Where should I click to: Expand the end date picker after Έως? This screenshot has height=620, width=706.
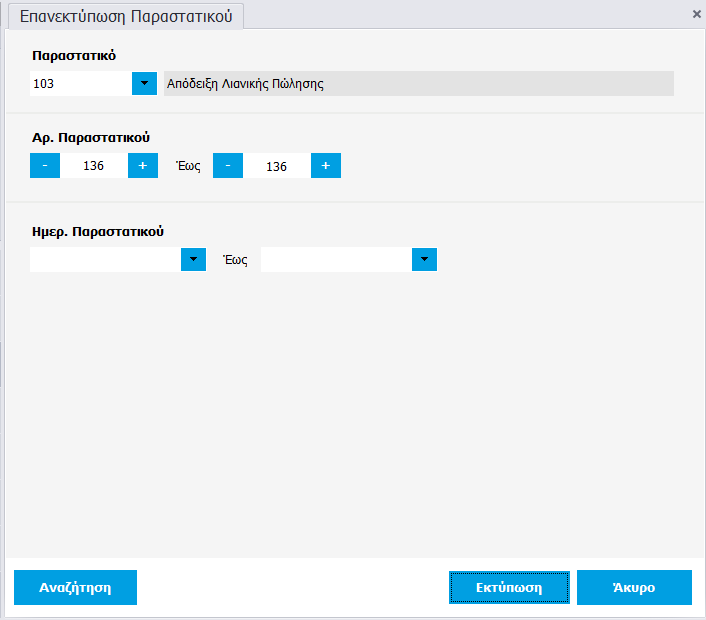click(x=424, y=260)
